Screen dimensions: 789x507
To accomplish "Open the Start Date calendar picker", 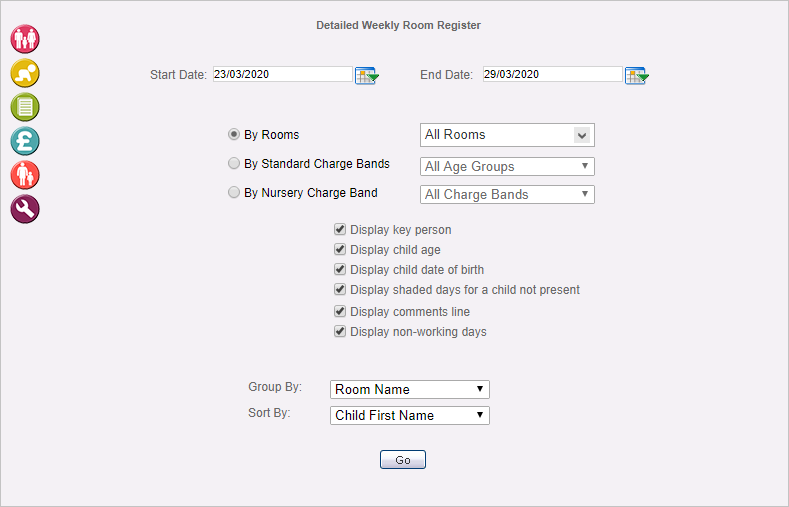I will tap(367, 75).
